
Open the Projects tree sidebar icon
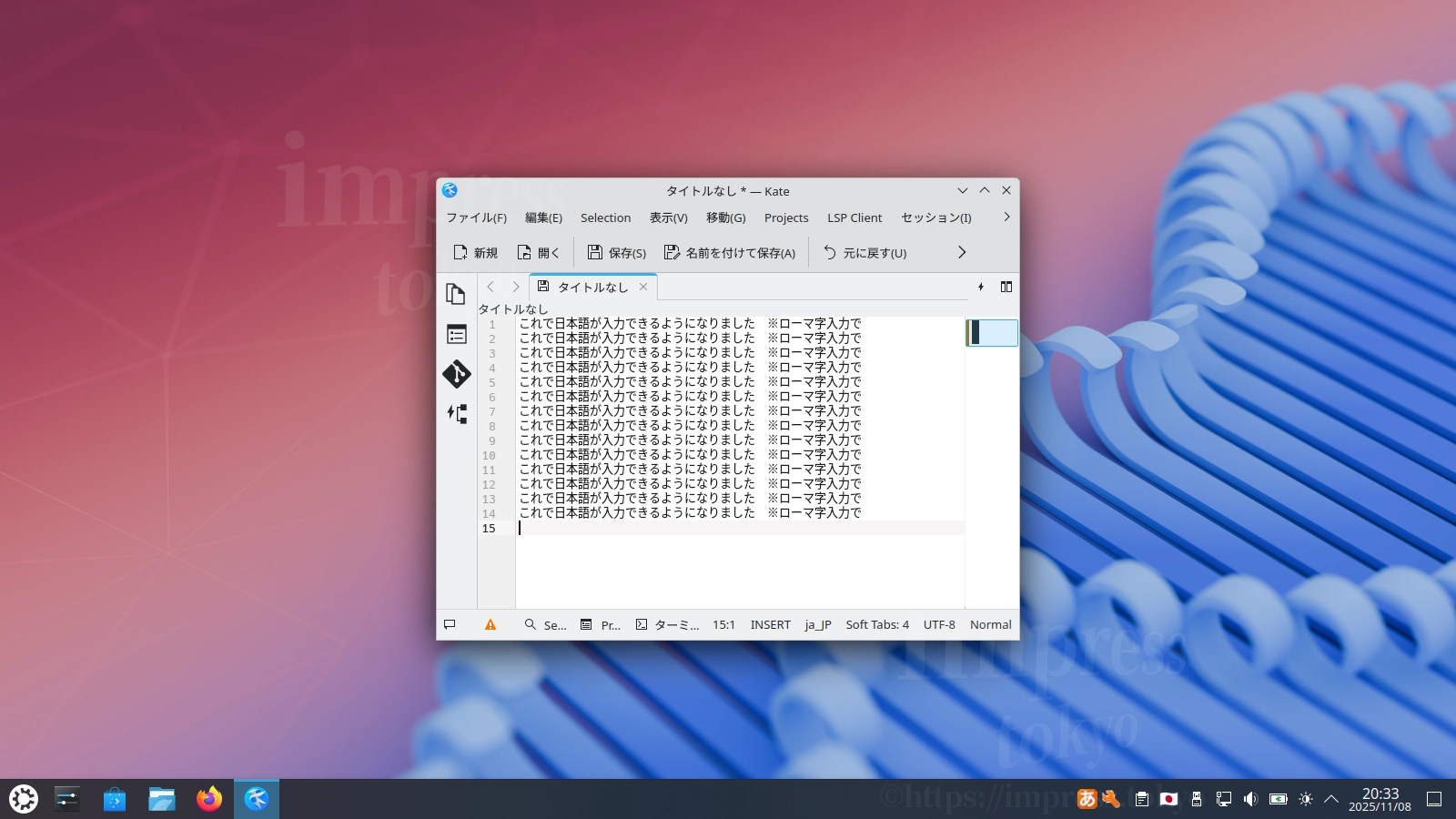[x=456, y=414]
